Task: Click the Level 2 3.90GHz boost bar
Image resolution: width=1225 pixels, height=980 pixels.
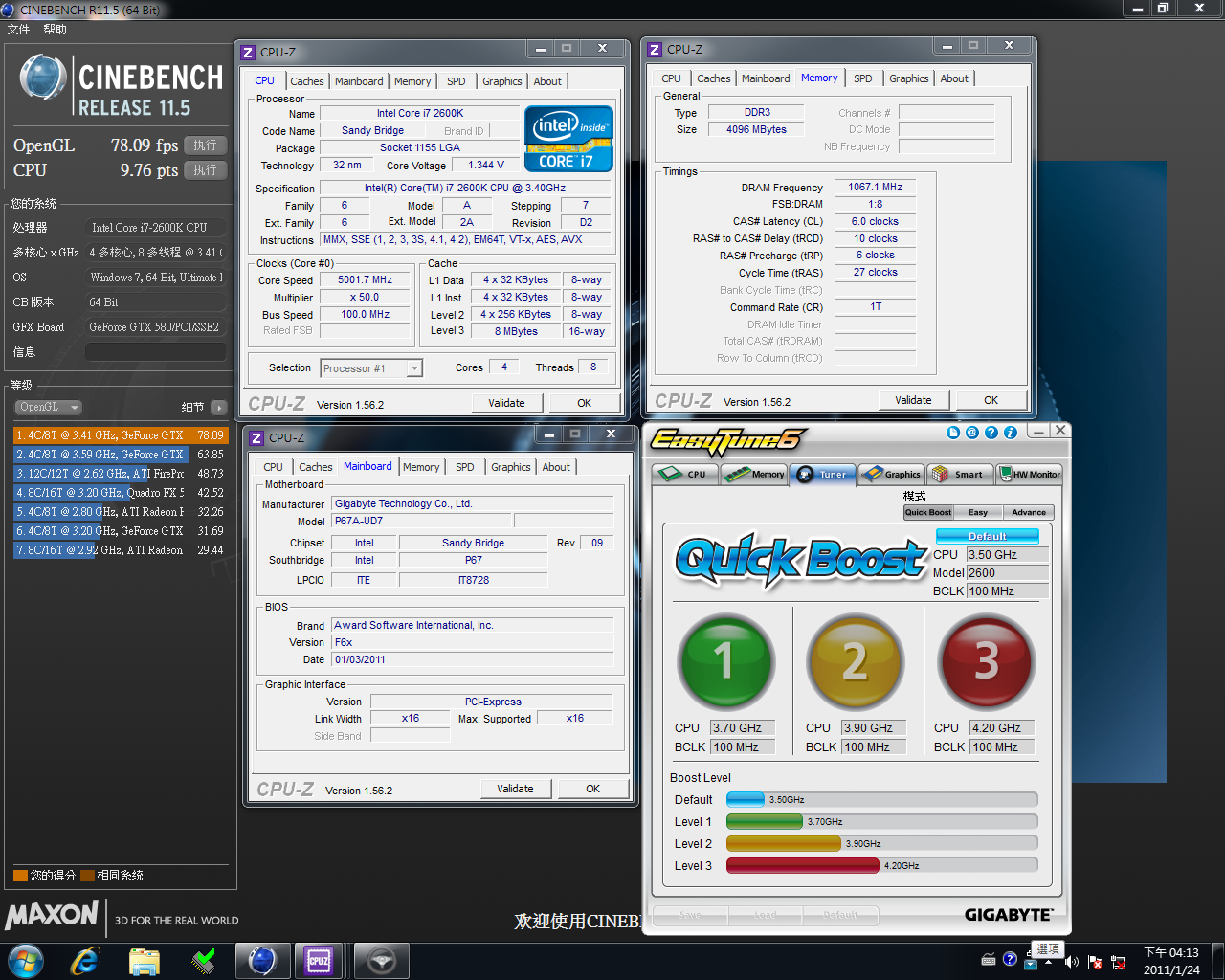Action: (881, 843)
